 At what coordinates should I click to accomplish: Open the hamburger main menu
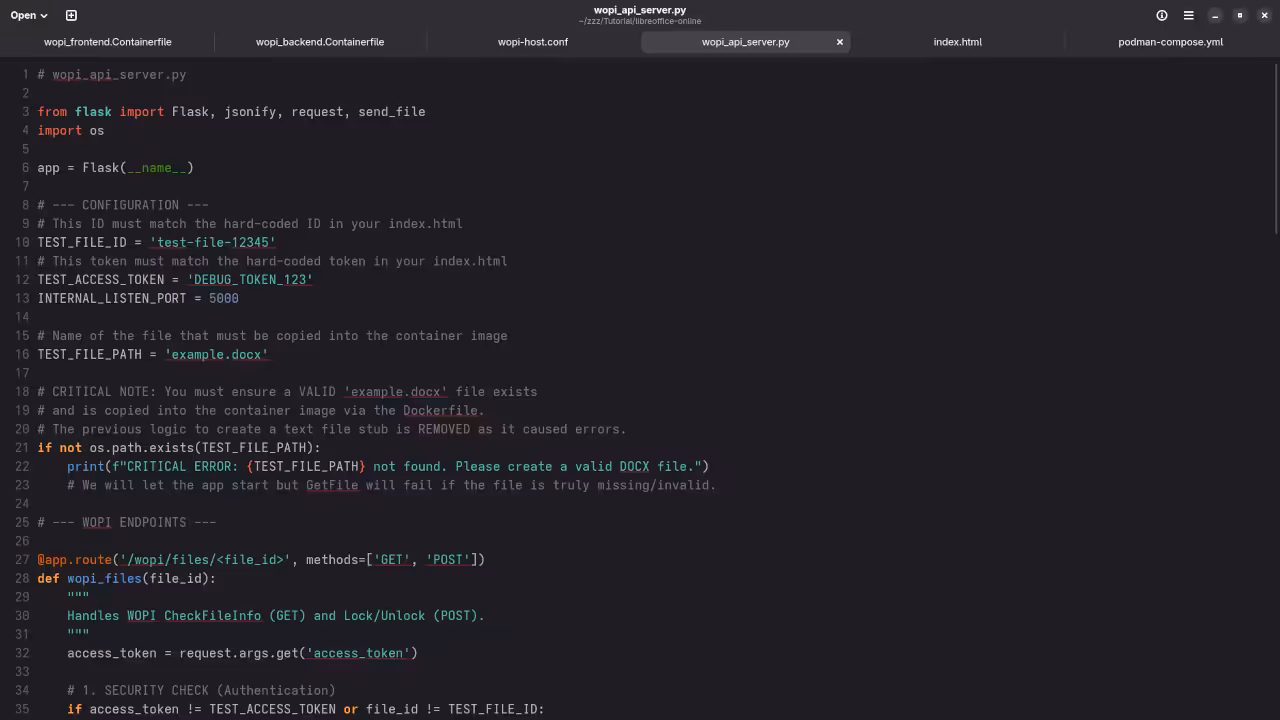1188,15
